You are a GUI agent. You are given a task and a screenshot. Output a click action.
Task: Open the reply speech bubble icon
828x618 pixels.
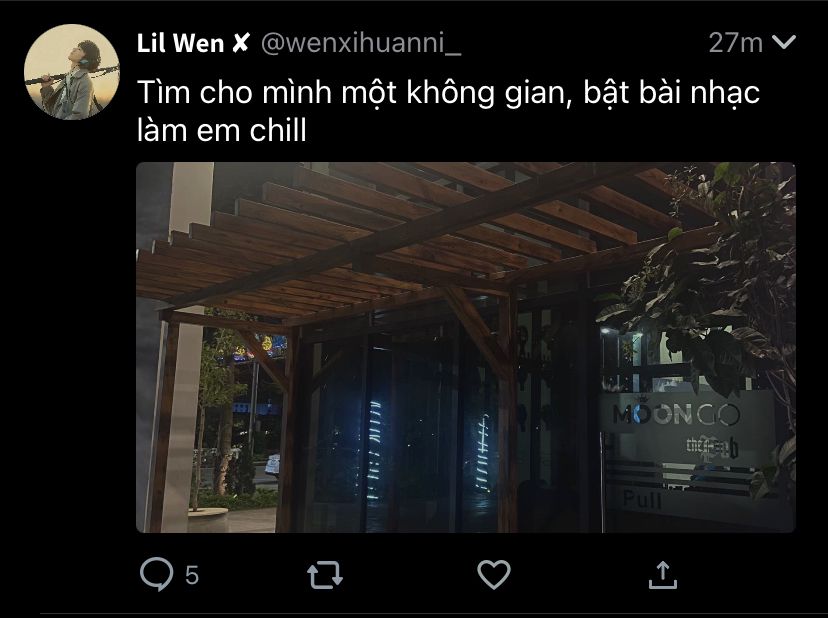click(x=156, y=574)
